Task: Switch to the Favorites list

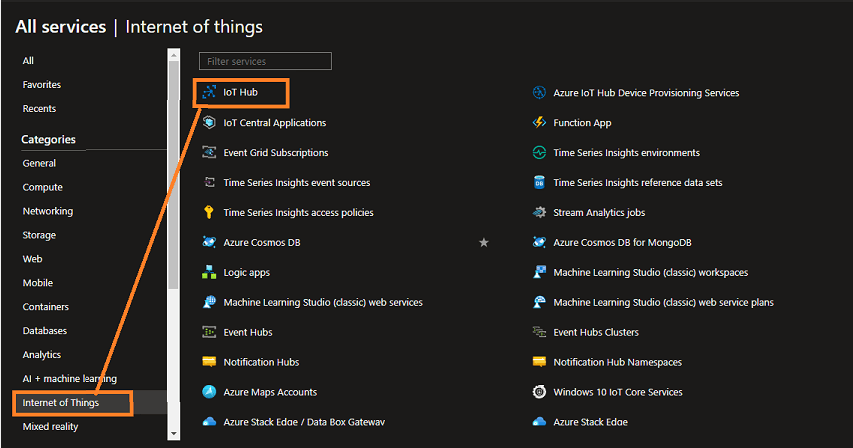Action: (42, 85)
